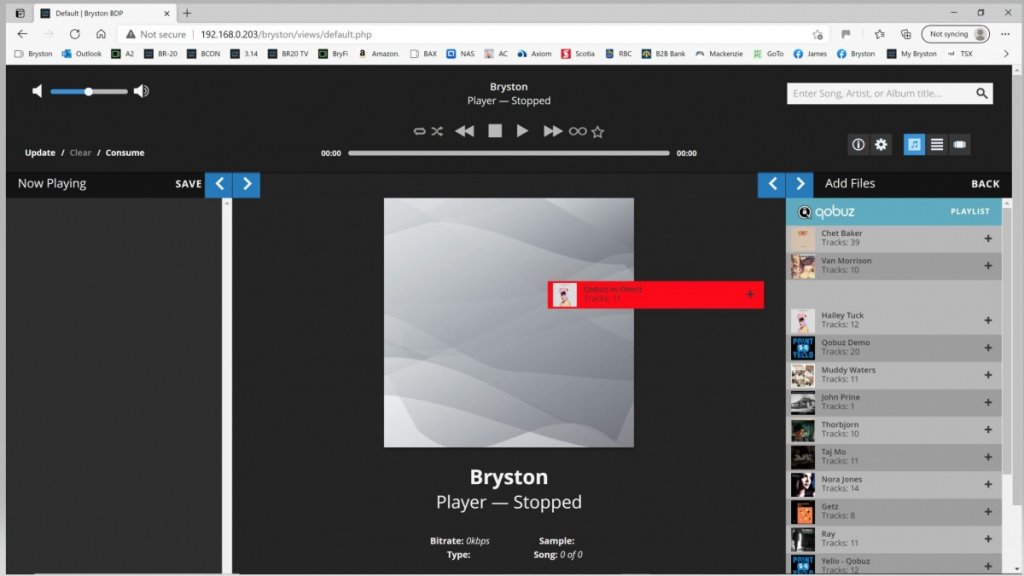The width and height of the screenshot is (1024, 576).
Task: Open the Nora Jones playlist thumbnail
Action: [x=803, y=485]
